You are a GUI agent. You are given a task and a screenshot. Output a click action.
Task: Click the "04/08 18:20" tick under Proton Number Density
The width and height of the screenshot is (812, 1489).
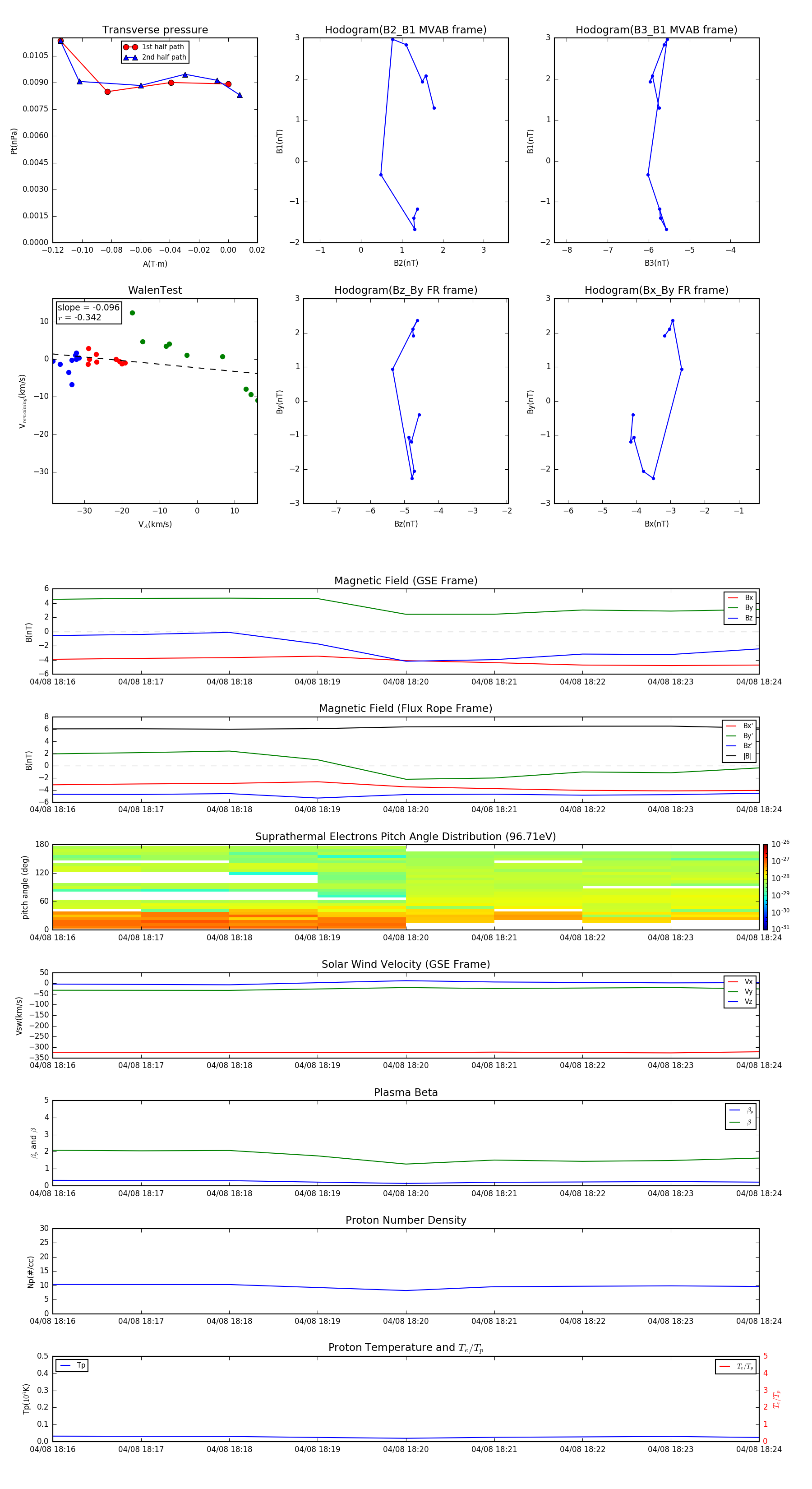click(x=406, y=1321)
